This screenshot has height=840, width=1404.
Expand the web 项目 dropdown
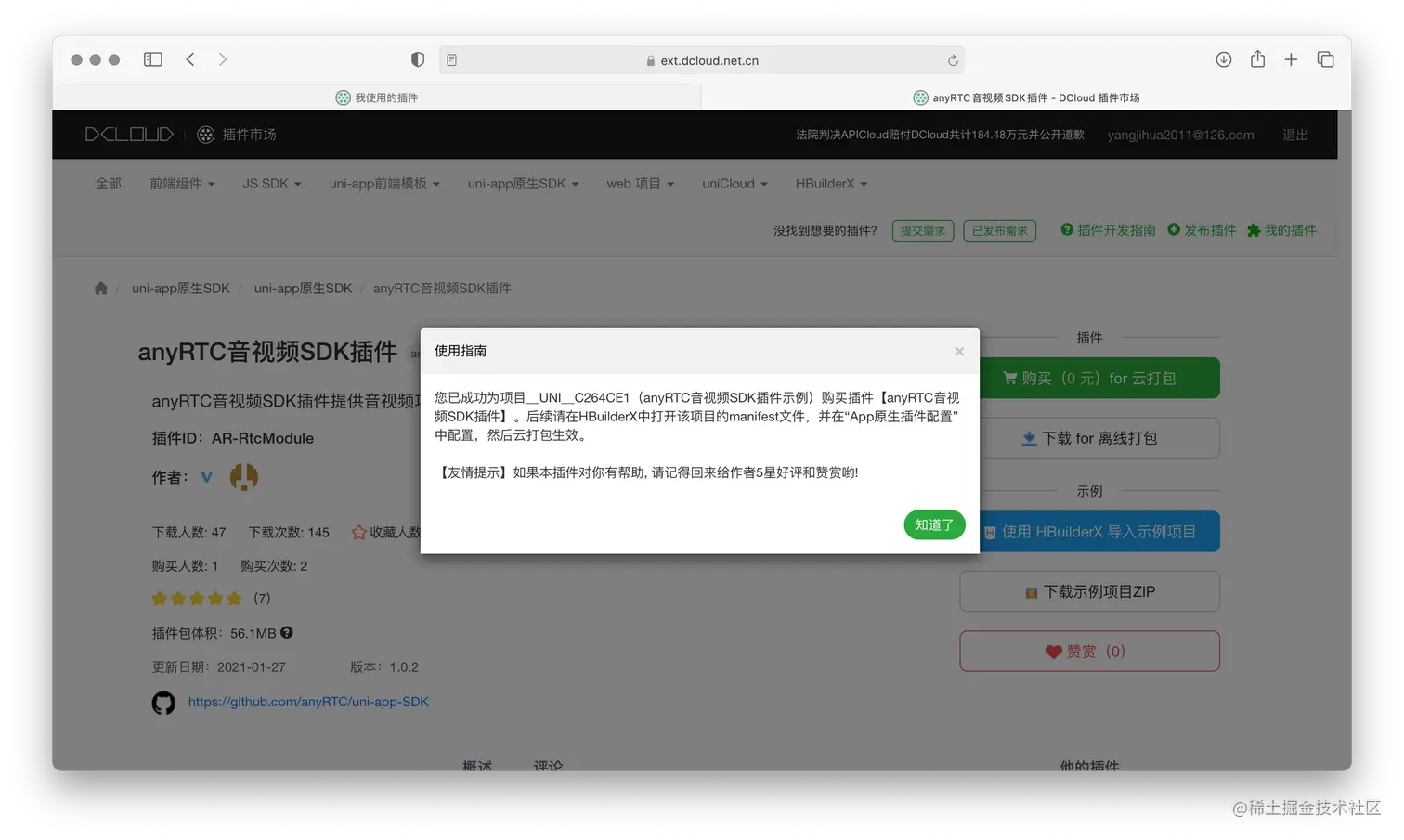tap(641, 184)
